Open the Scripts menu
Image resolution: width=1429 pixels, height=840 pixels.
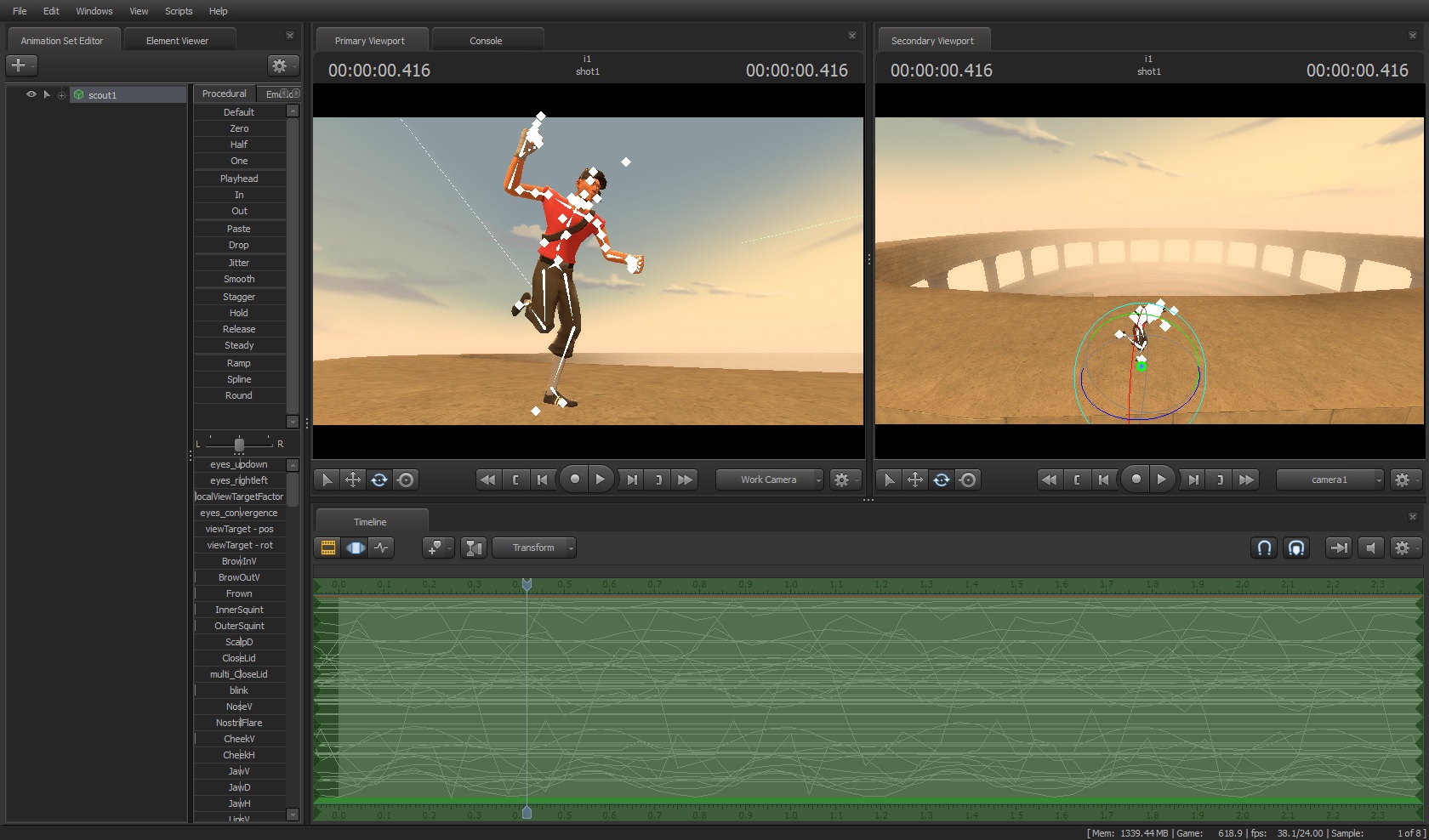pos(179,11)
